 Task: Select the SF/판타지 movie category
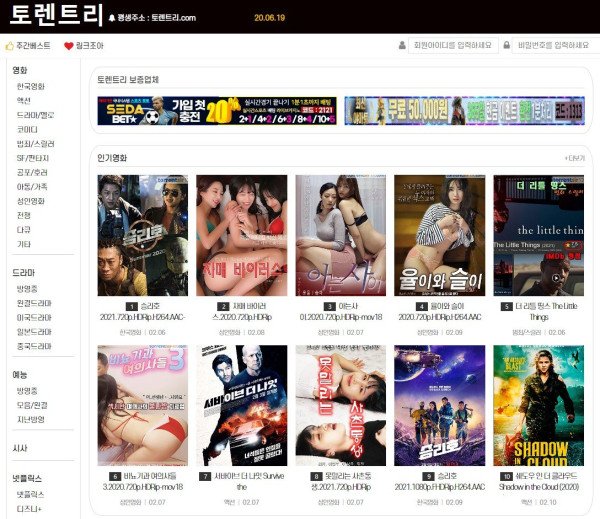click(33, 157)
